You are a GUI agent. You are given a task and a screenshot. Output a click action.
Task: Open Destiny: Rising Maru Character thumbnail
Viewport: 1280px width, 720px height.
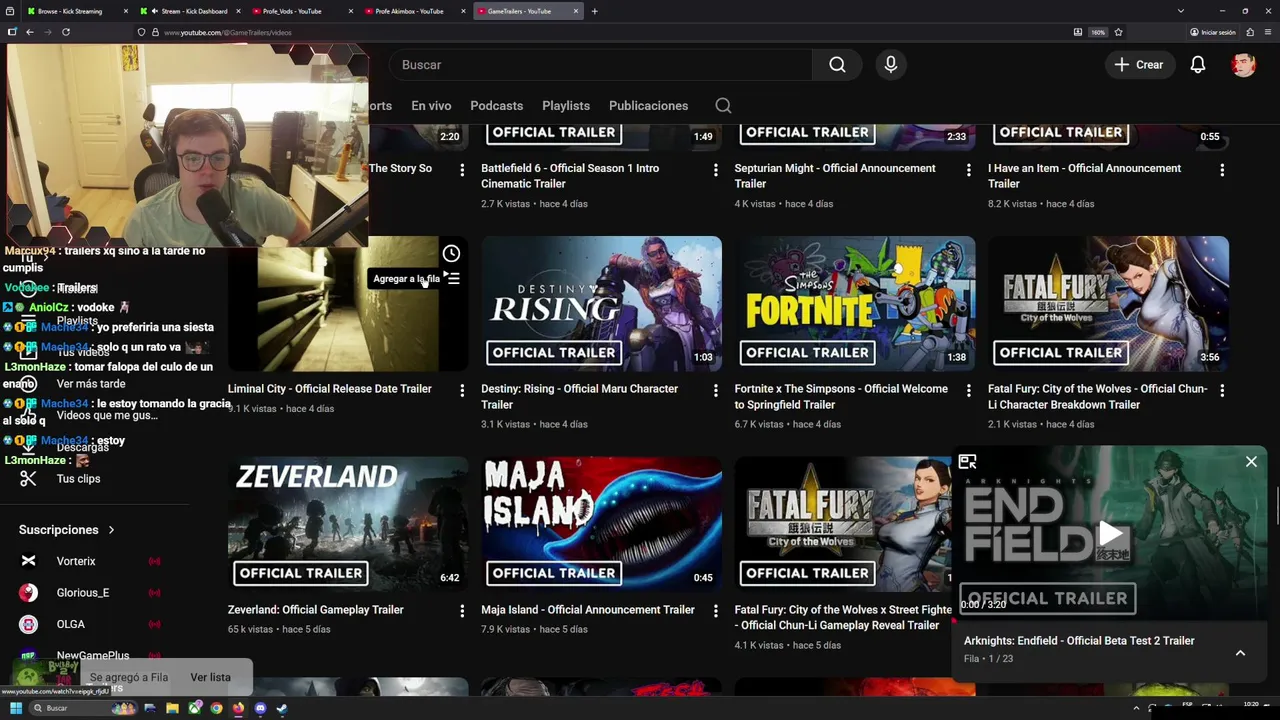601,304
